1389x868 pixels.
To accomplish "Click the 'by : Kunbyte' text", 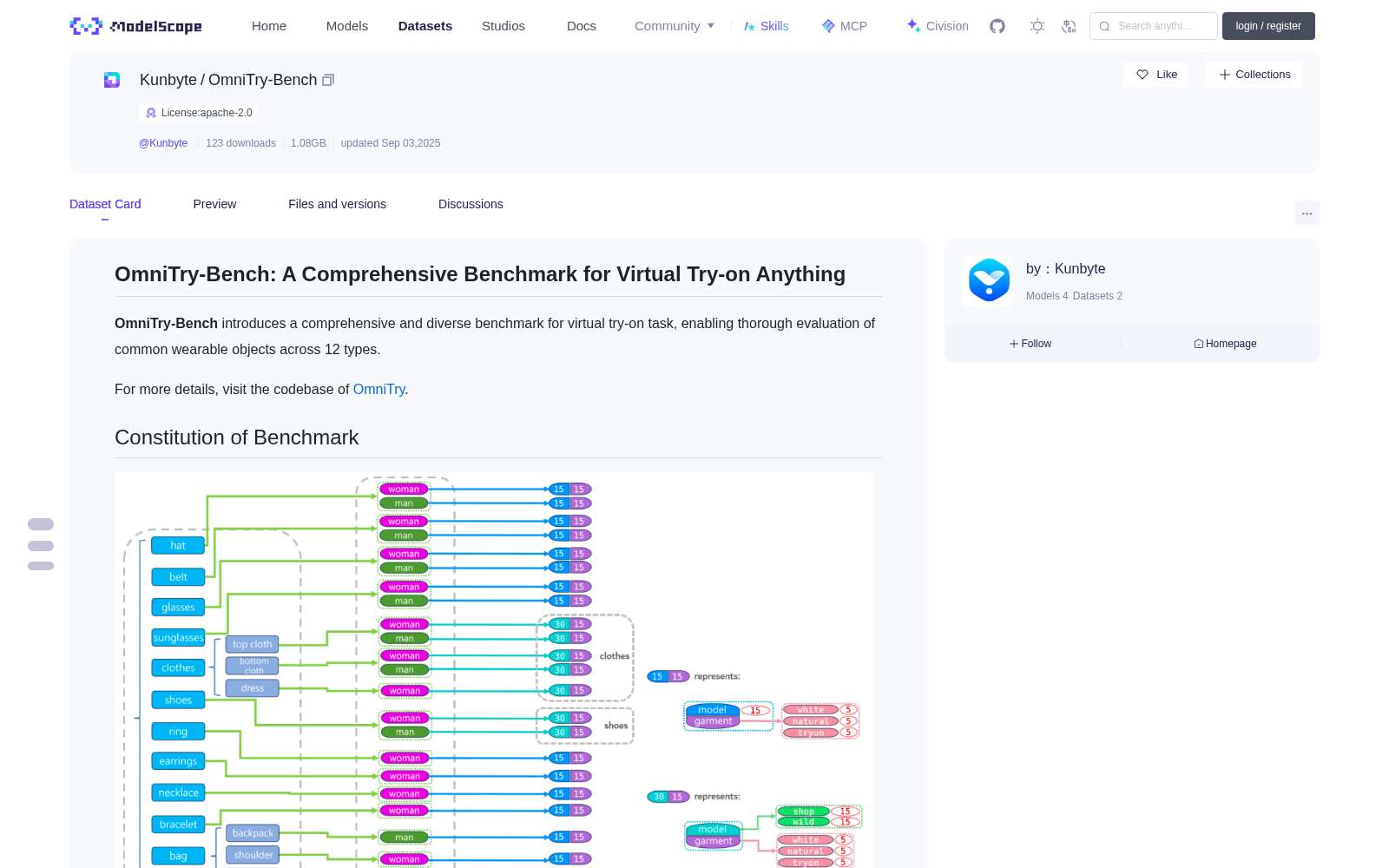I will 1065,269.
